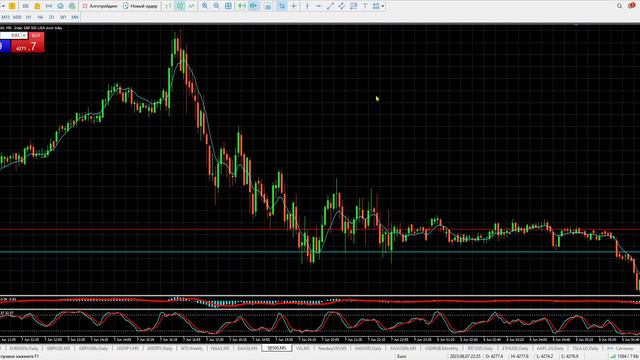
Task: Open the EURUSD Daily chart tab
Action: click(x=24, y=349)
